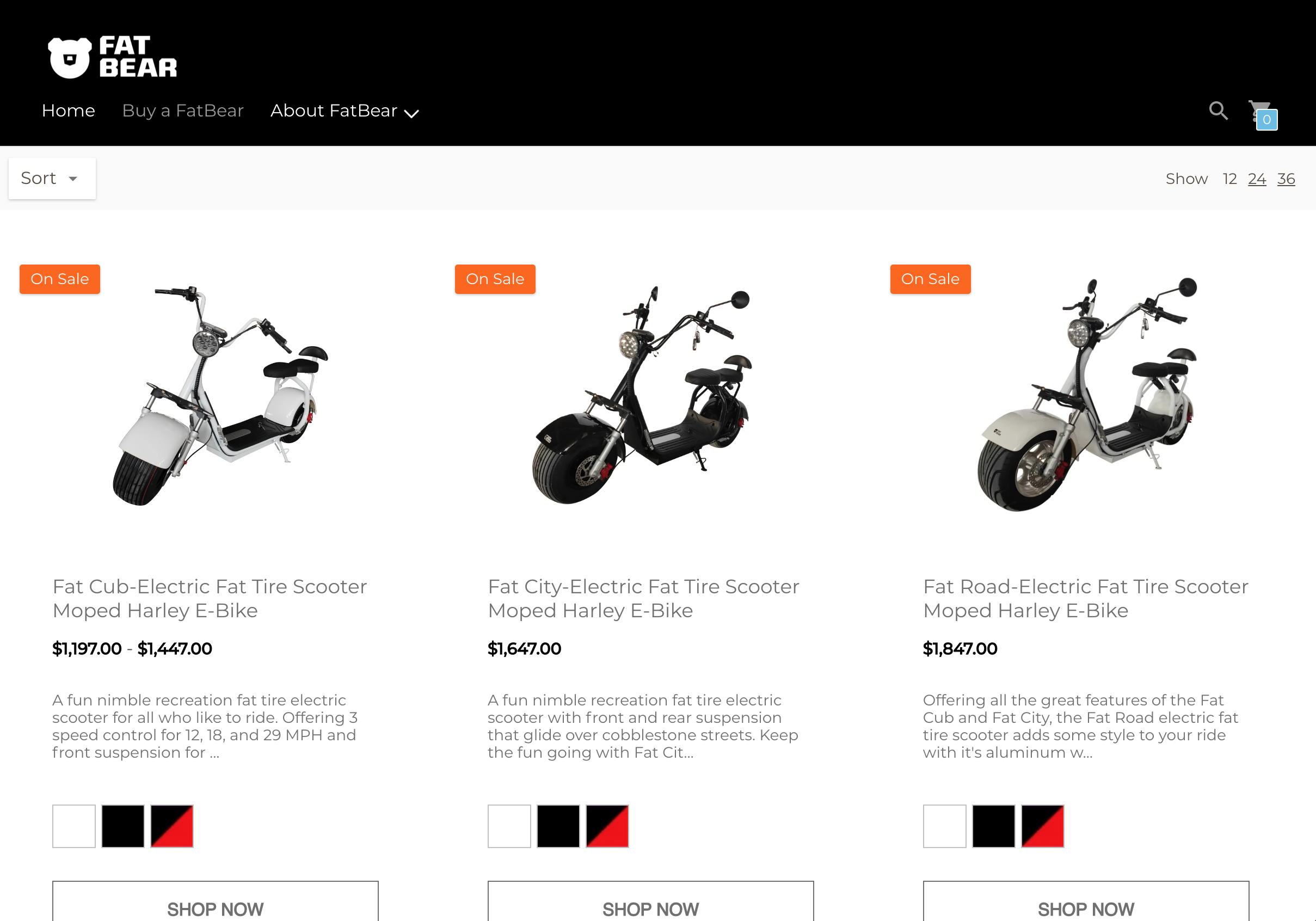Open the shopping cart icon
Screen dimensions: 1316x921
1263,115
